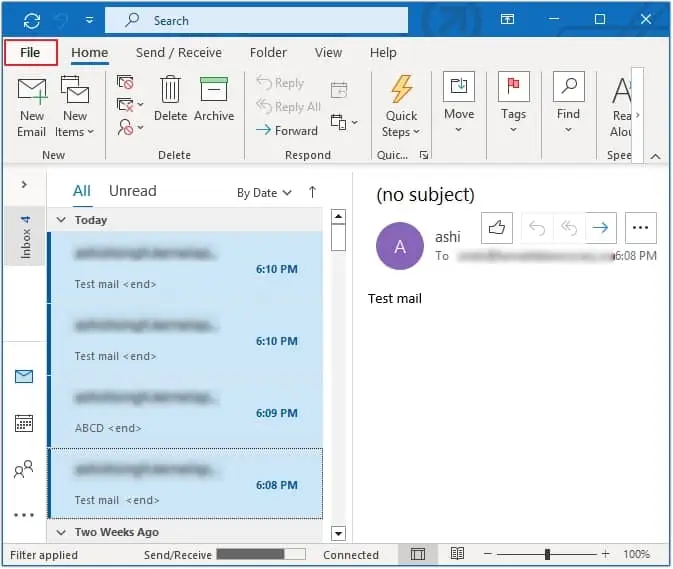Open the ribbon display options icon

tap(507, 19)
